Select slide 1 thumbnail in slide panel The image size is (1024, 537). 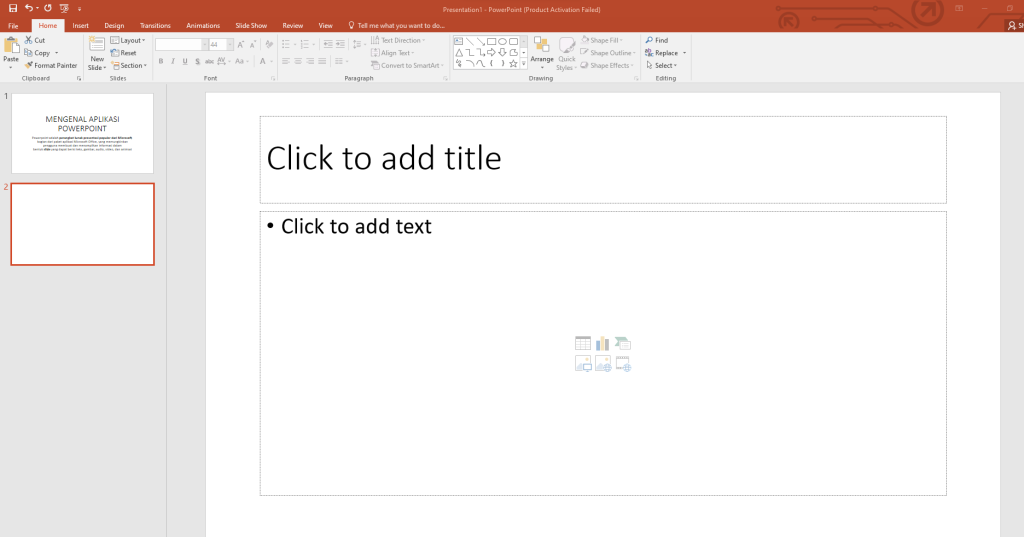click(x=82, y=133)
